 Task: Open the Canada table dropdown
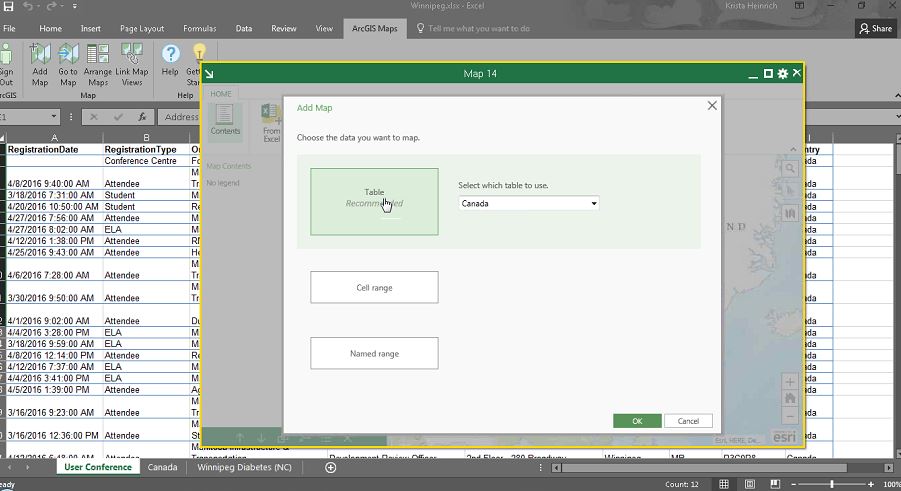pos(528,203)
